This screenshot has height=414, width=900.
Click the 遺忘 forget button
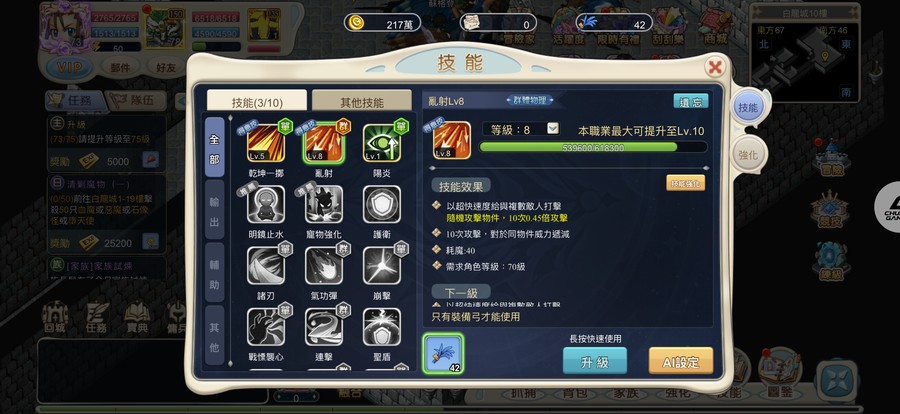point(690,102)
